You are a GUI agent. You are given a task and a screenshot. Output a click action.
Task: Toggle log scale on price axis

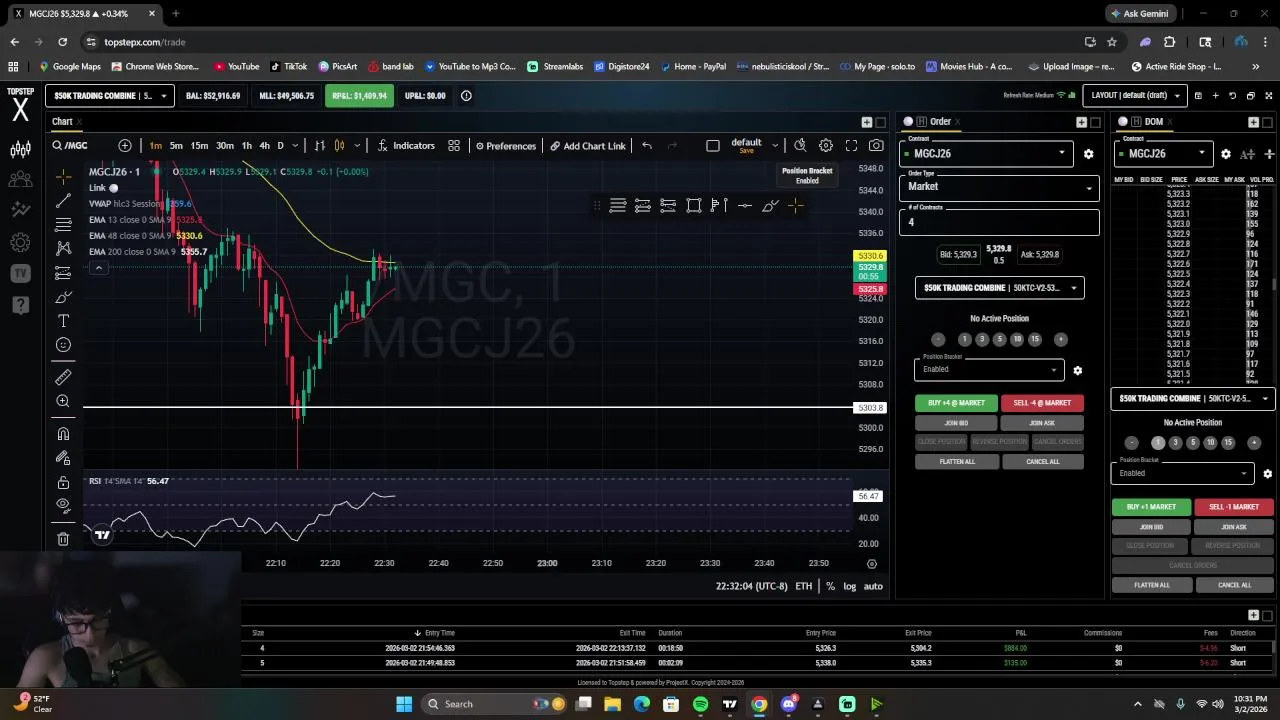pos(849,586)
